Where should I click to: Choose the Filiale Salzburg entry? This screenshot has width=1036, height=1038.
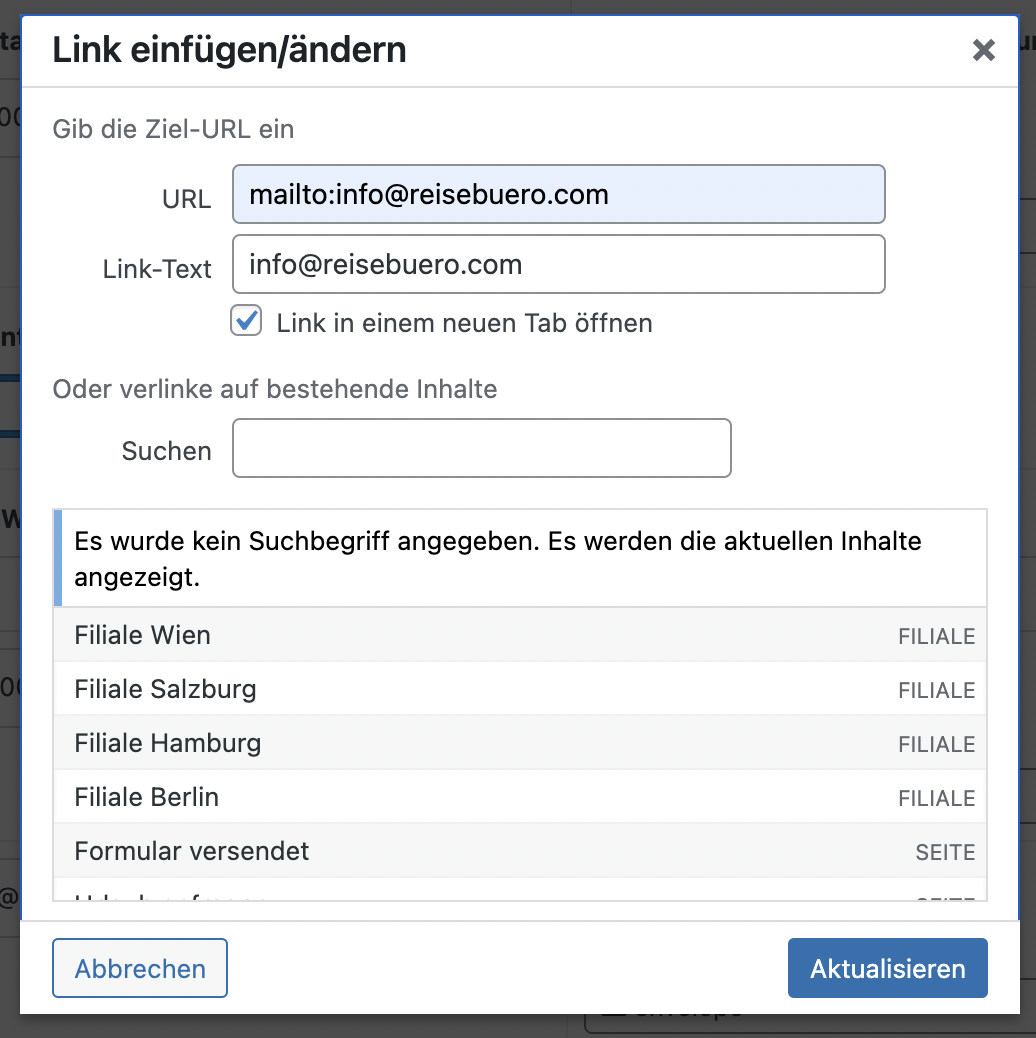(165, 689)
